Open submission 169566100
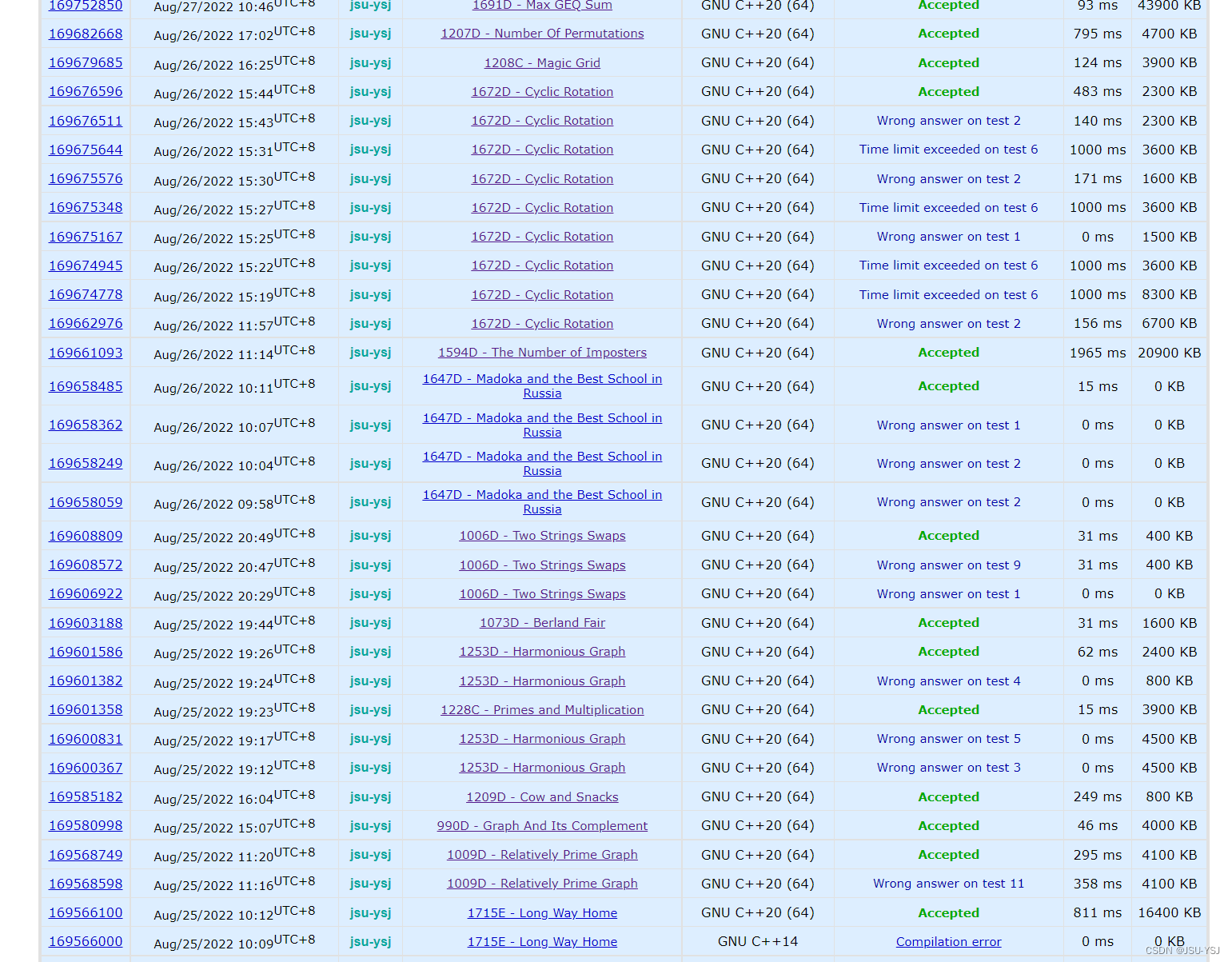Image resolution: width=1232 pixels, height=962 pixels. [x=86, y=912]
